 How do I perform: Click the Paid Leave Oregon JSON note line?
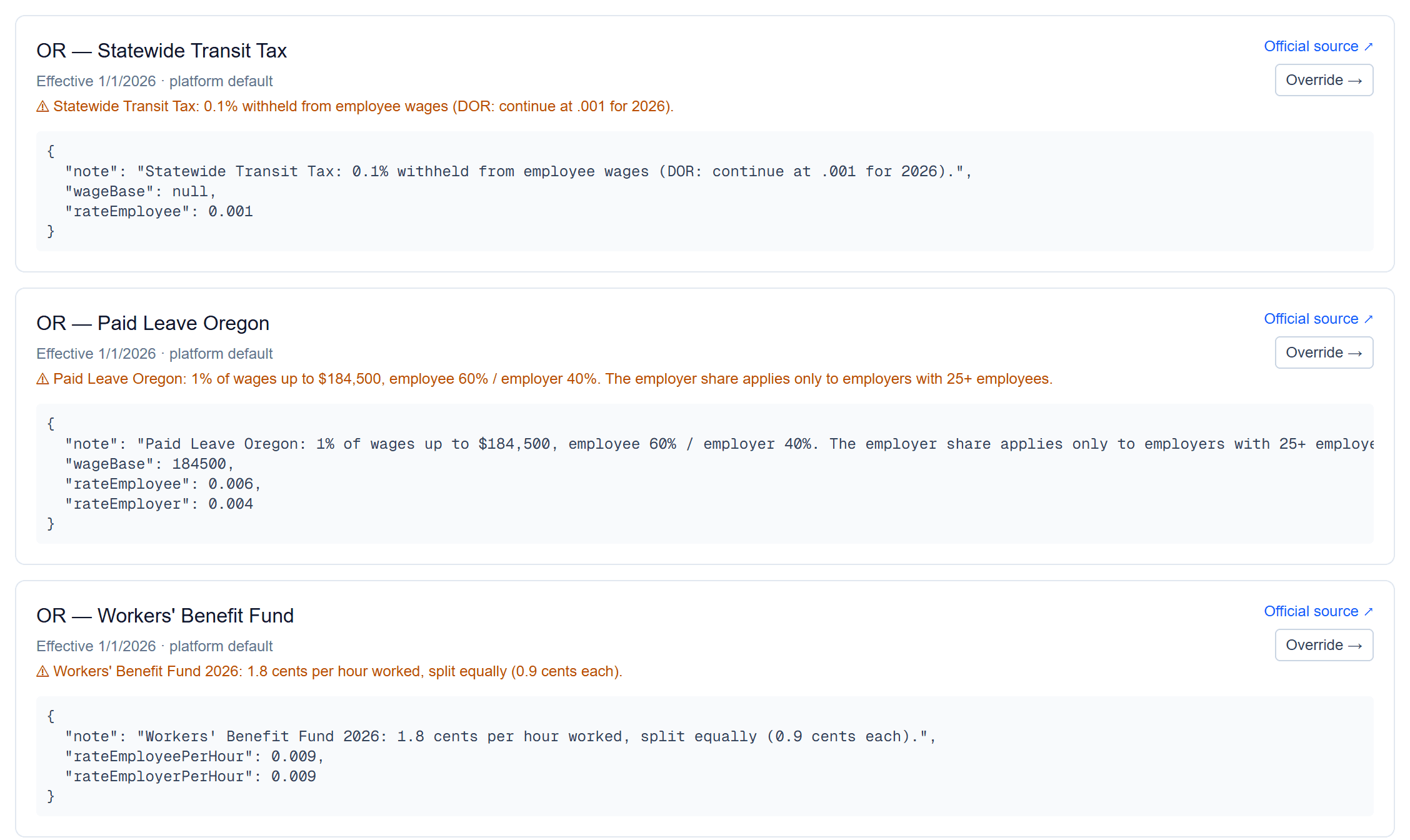click(x=719, y=444)
